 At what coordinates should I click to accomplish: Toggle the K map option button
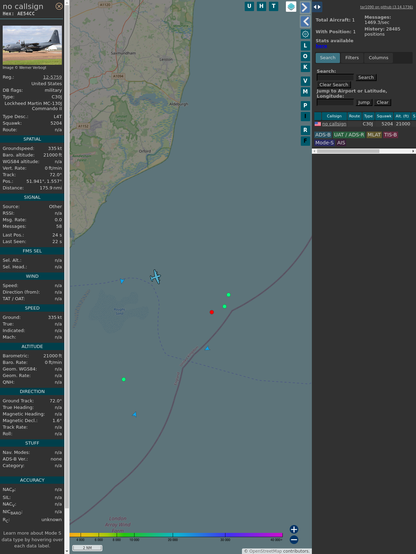pos(305,67)
